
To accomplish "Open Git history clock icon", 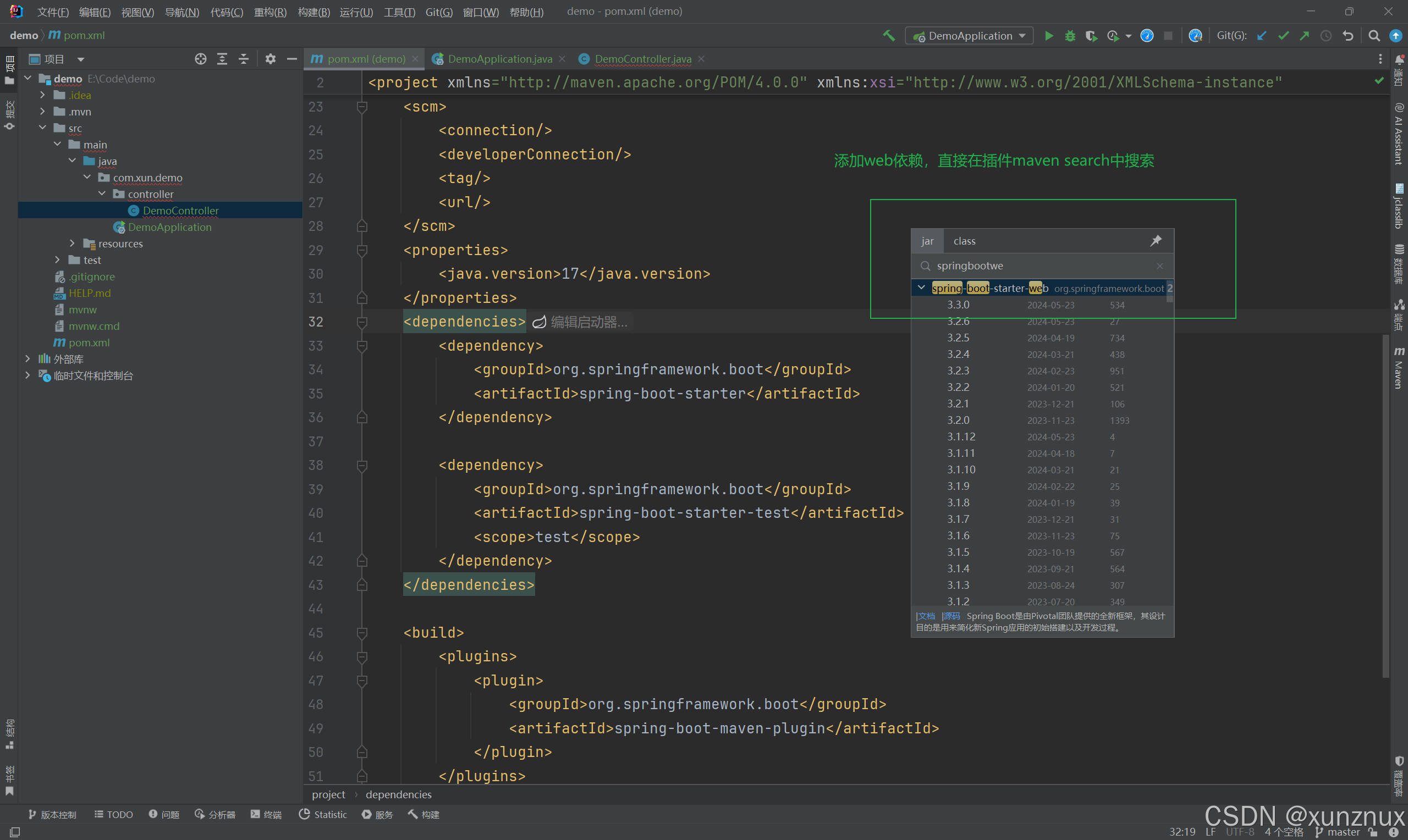I will click(1326, 36).
